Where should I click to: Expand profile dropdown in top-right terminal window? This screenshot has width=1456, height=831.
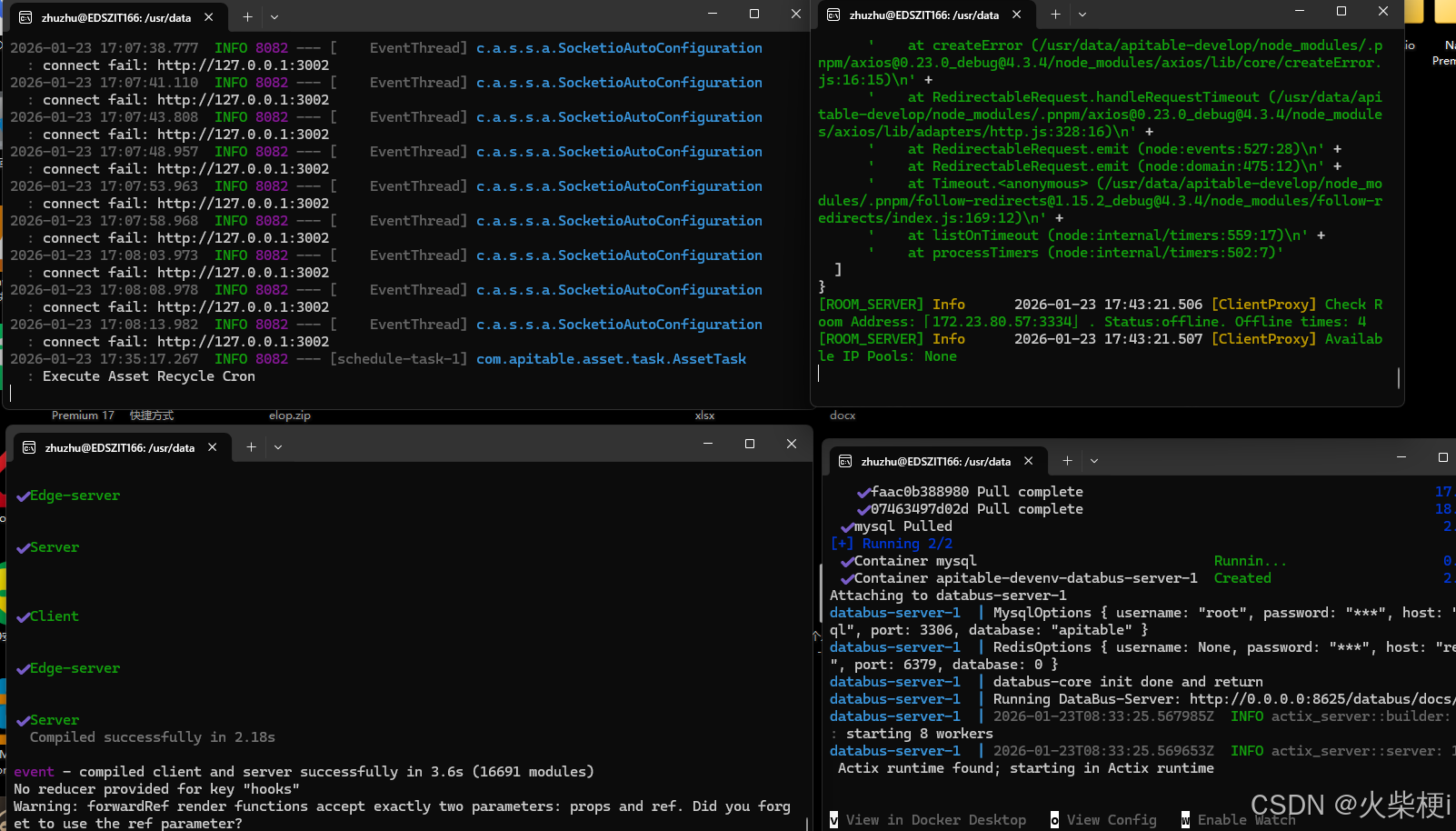pos(1082,15)
